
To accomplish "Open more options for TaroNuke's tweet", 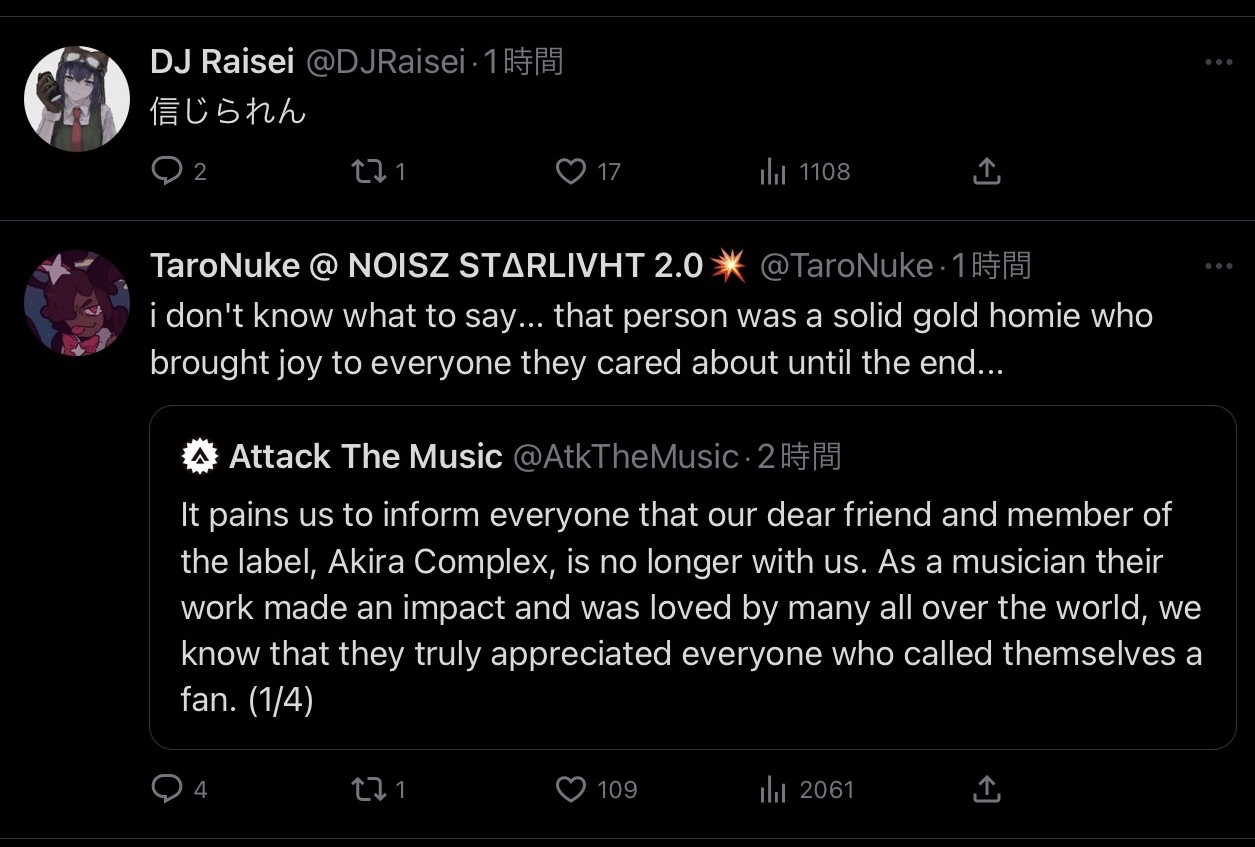I will tap(1218, 266).
